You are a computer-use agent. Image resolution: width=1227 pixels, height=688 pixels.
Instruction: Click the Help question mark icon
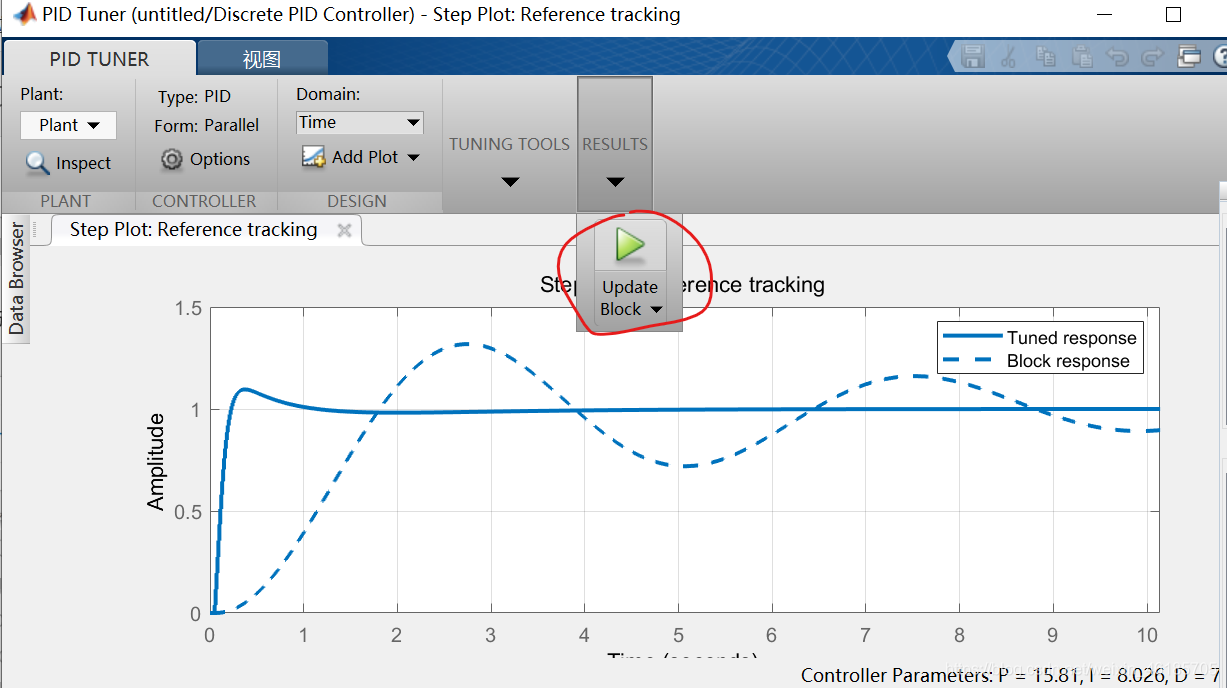click(x=1220, y=57)
